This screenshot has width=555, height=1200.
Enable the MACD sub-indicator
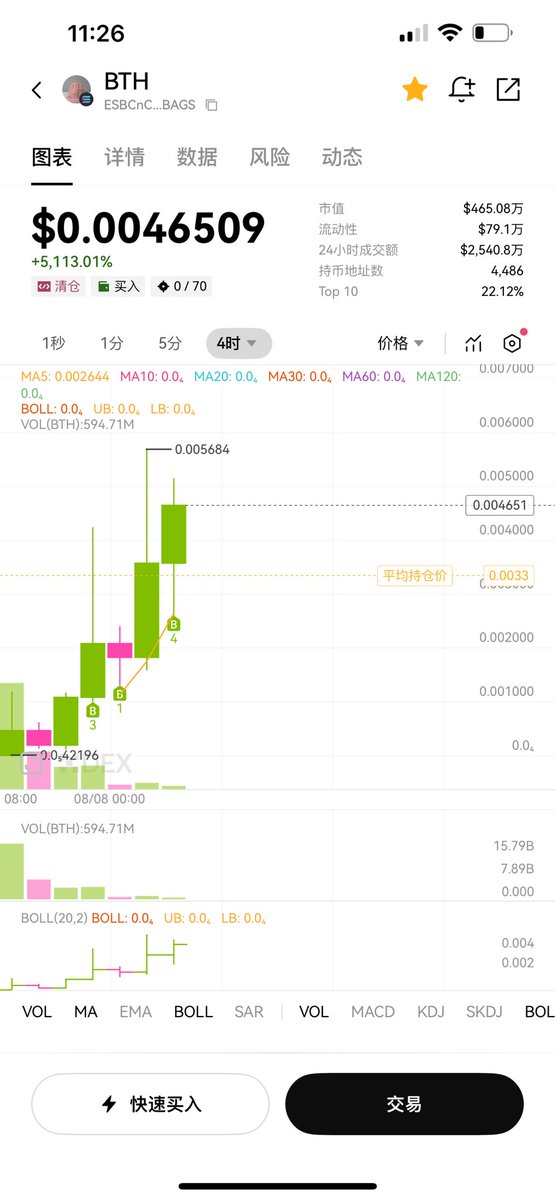373,1012
